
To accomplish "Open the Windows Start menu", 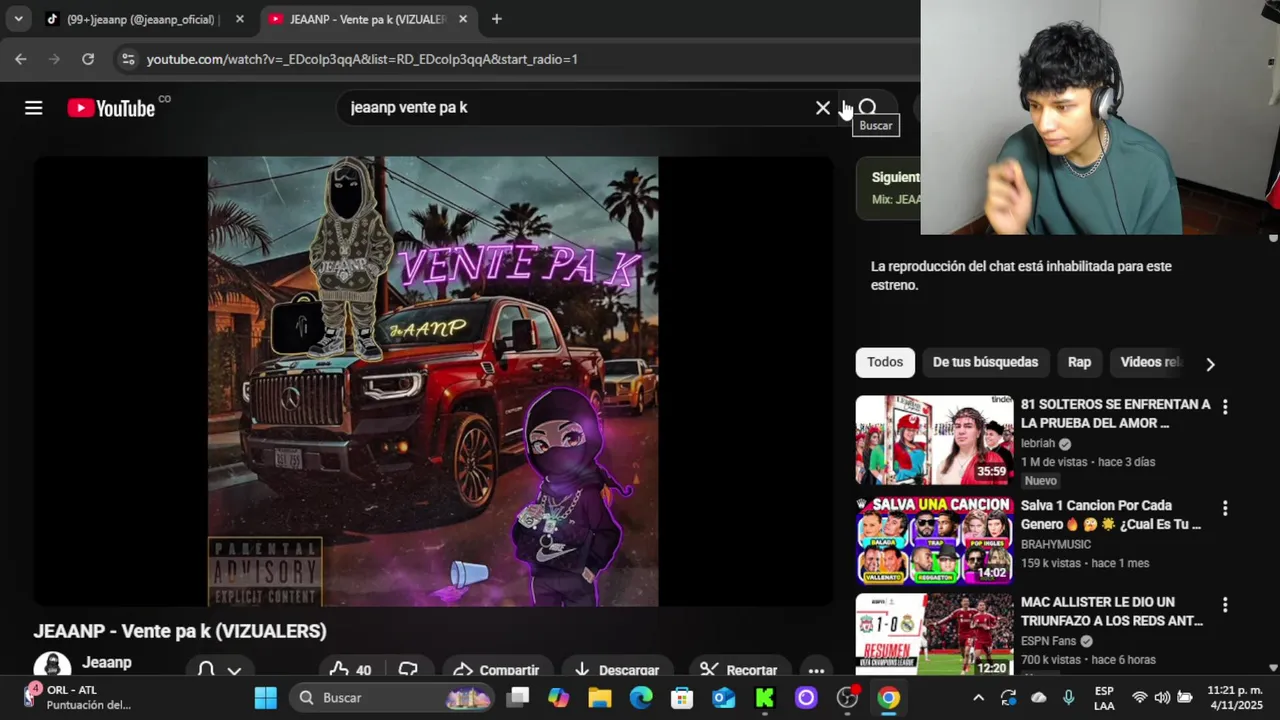I will coord(265,698).
